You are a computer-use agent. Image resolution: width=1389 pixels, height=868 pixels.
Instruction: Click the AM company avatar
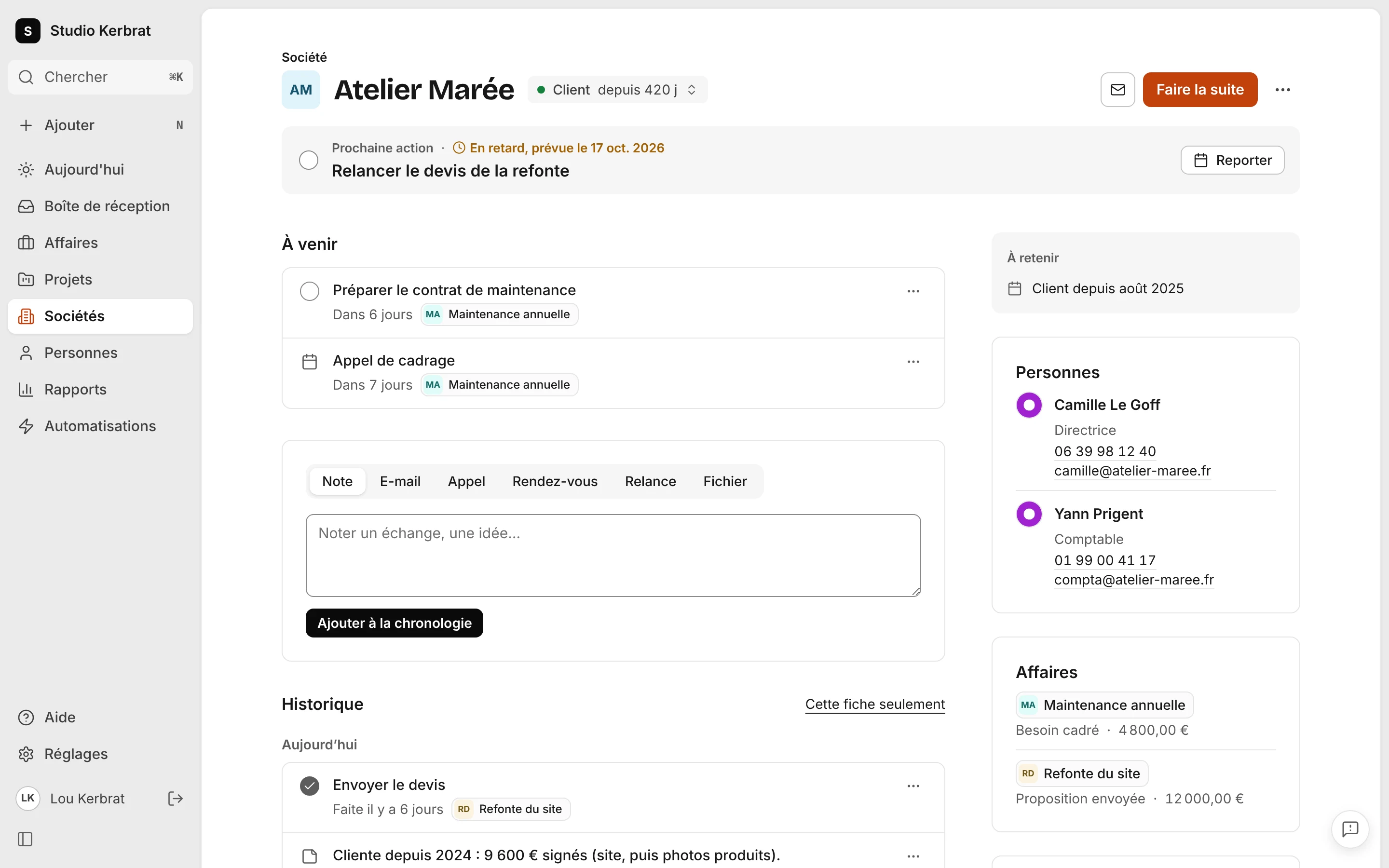(301, 90)
